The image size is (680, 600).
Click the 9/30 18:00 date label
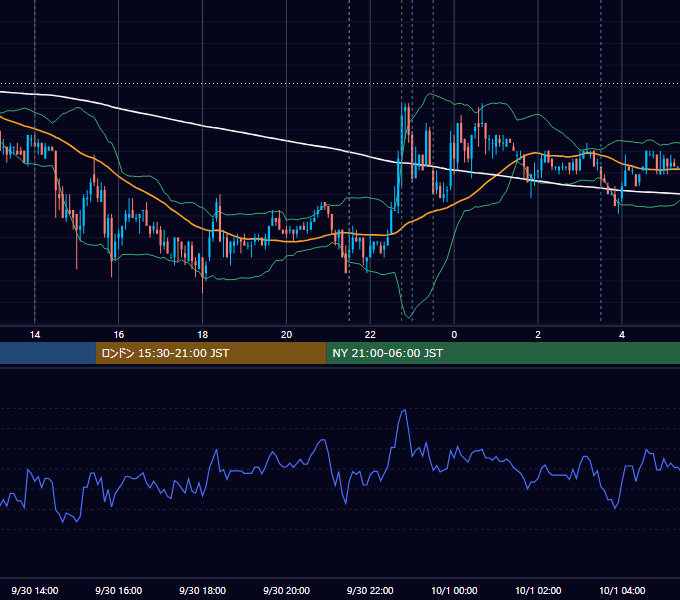pyautogui.click(x=203, y=590)
